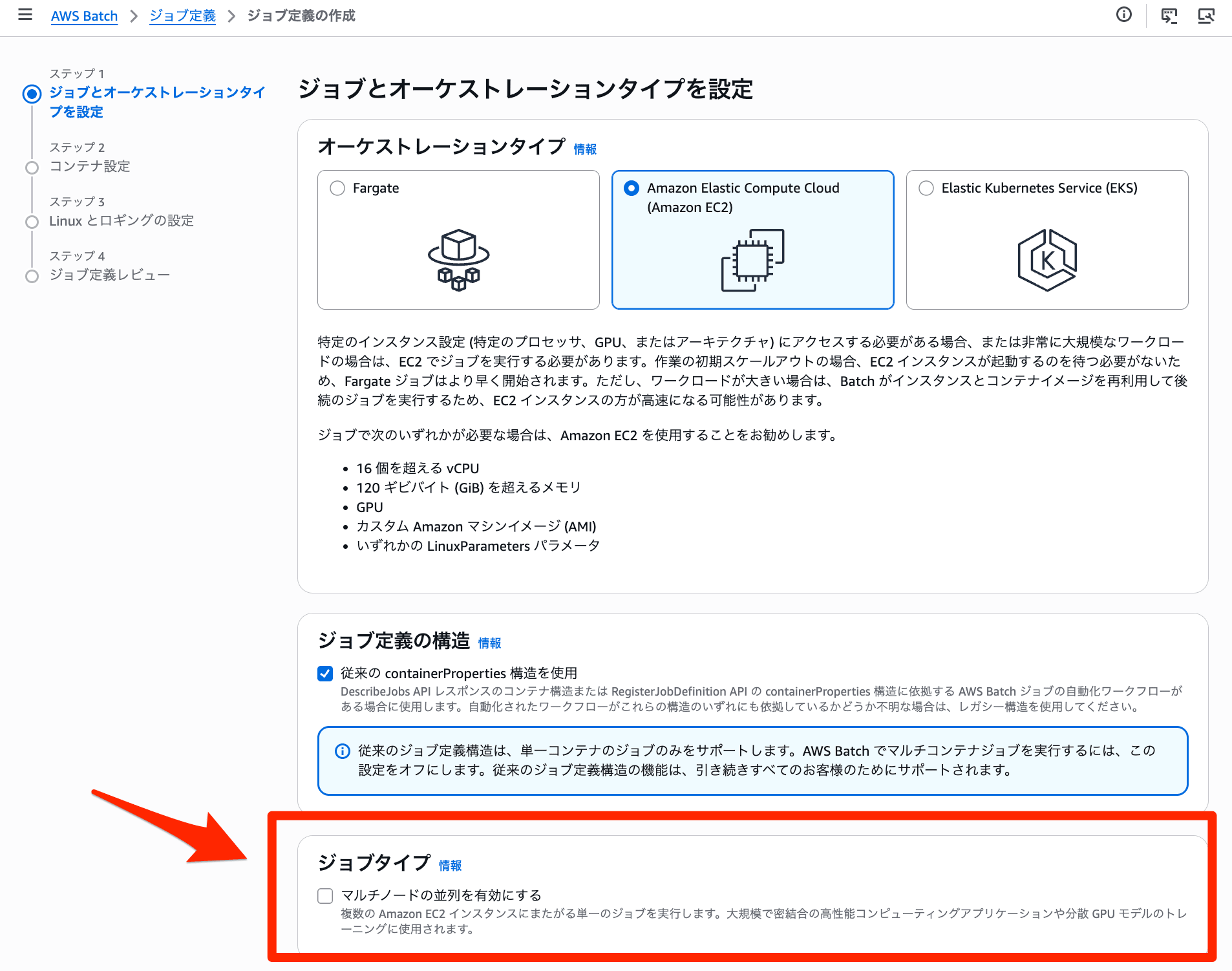1232x971 pixels.
Task: Toggle 従来の containerProperties 構造を使用 checkbox
Action: click(x=325, y=674)
